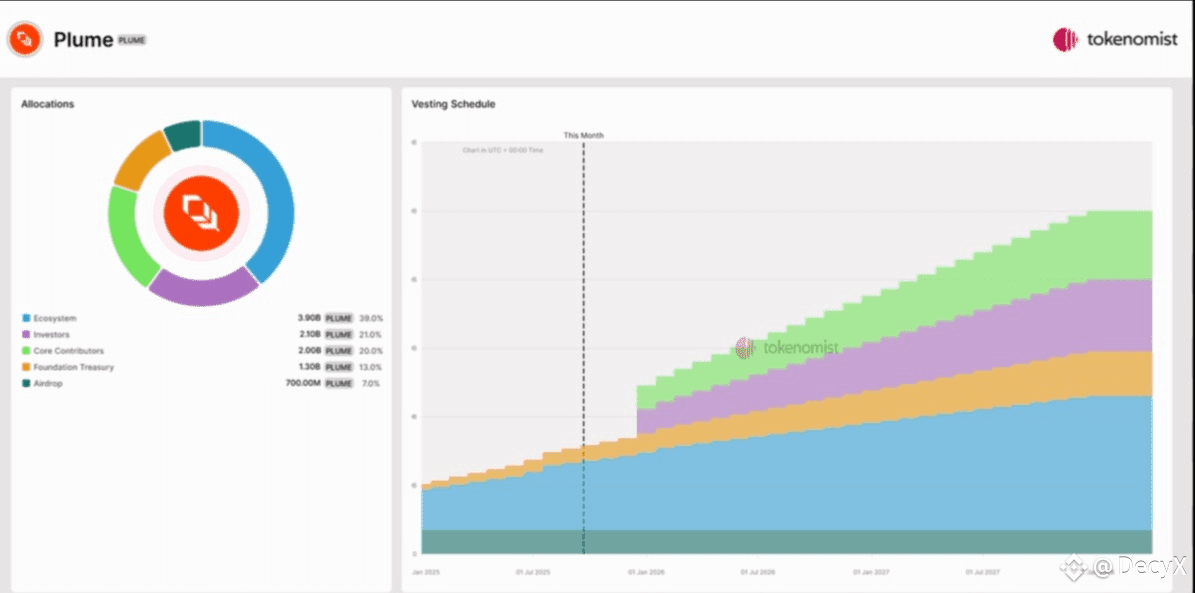The image size is (1195, 593).
Task: Toggle the Ecosystem blue legend swatch
Action: pyautogui.click(x=26, y=318)
